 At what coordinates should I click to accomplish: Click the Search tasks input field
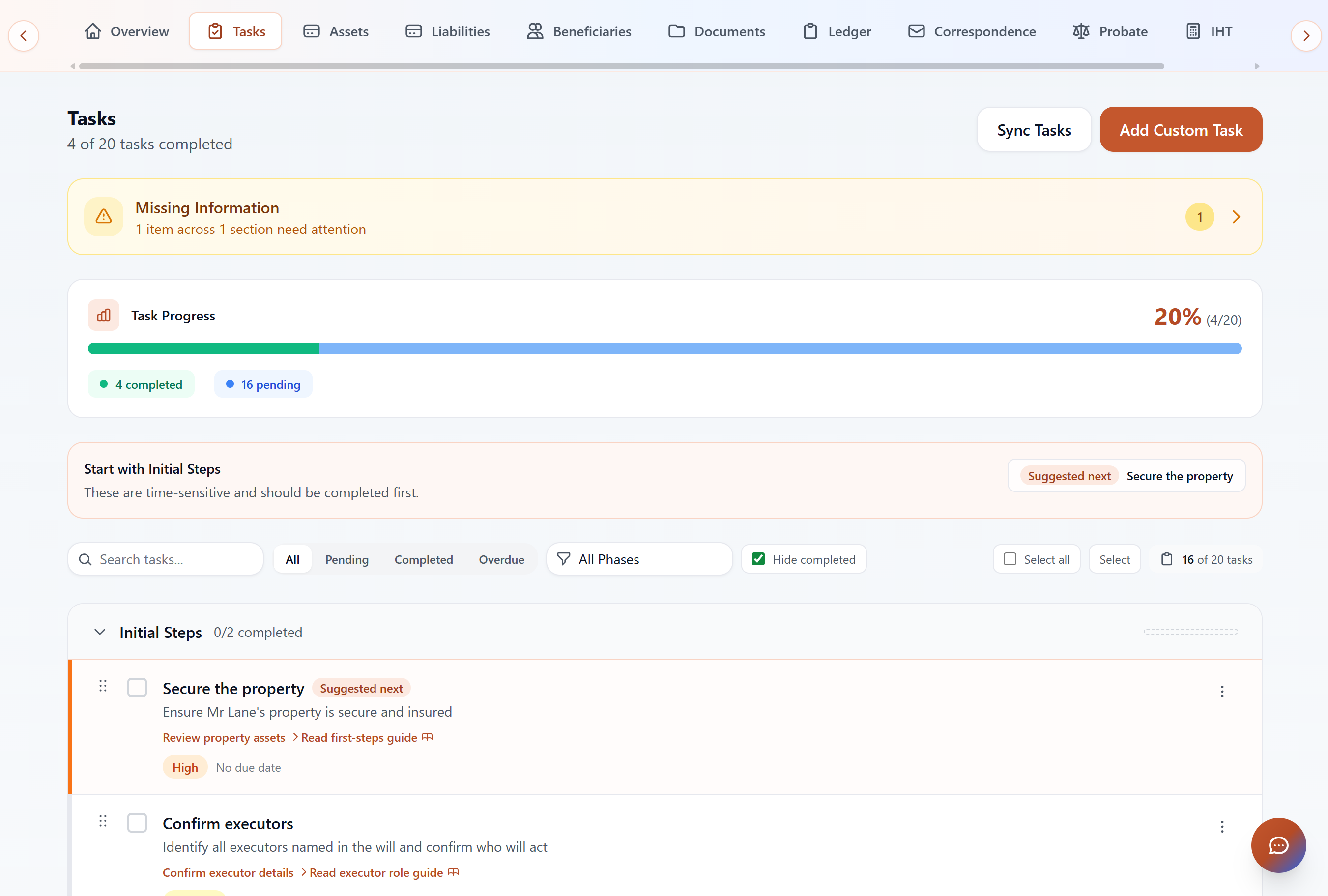click(x=166, y=559)
